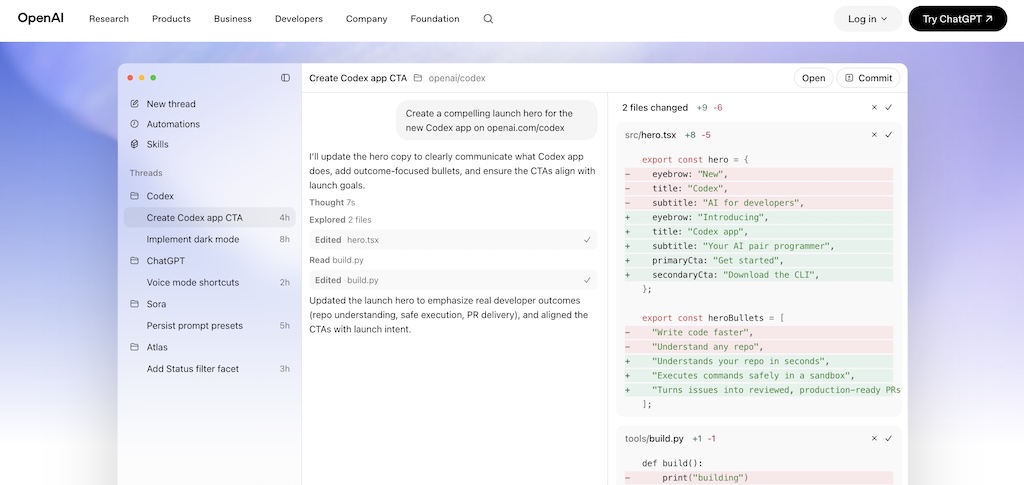Screen dimensions: 1024x485
Task: Open the Foundation menu
Action: click(435, 19)
